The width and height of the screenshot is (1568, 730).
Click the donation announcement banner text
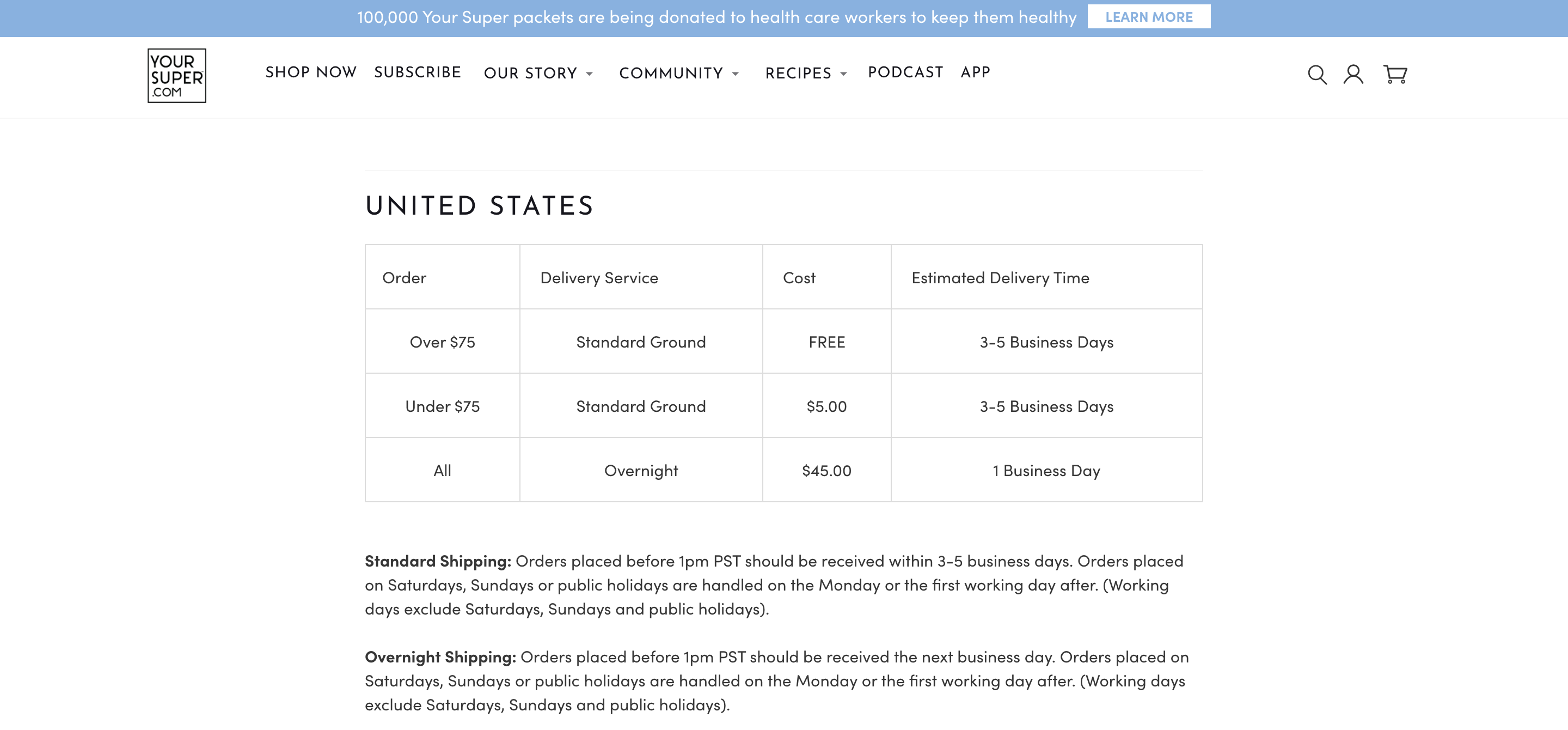tap(716, 17)
